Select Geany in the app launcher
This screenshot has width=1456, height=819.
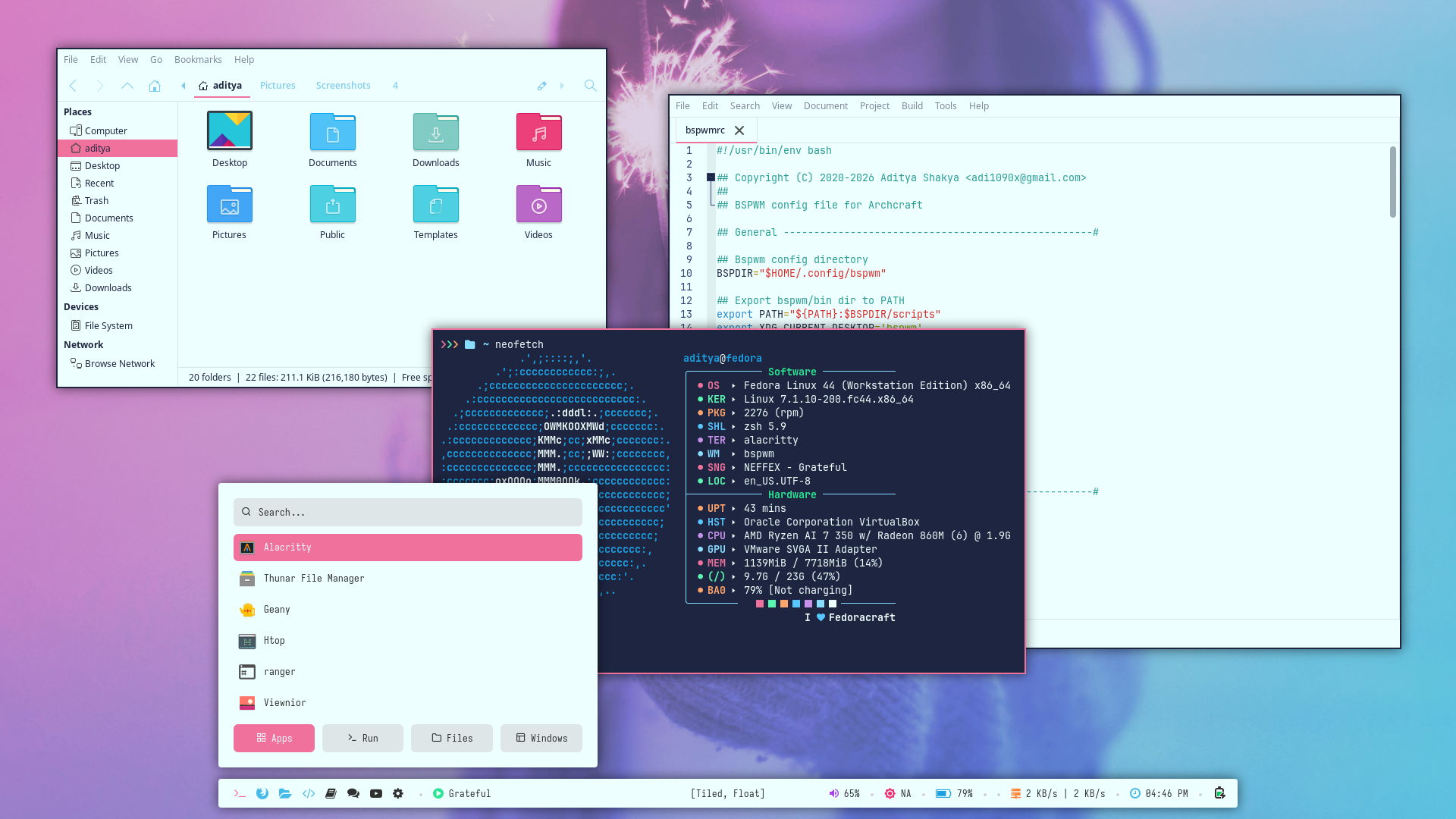coord(408,610)
